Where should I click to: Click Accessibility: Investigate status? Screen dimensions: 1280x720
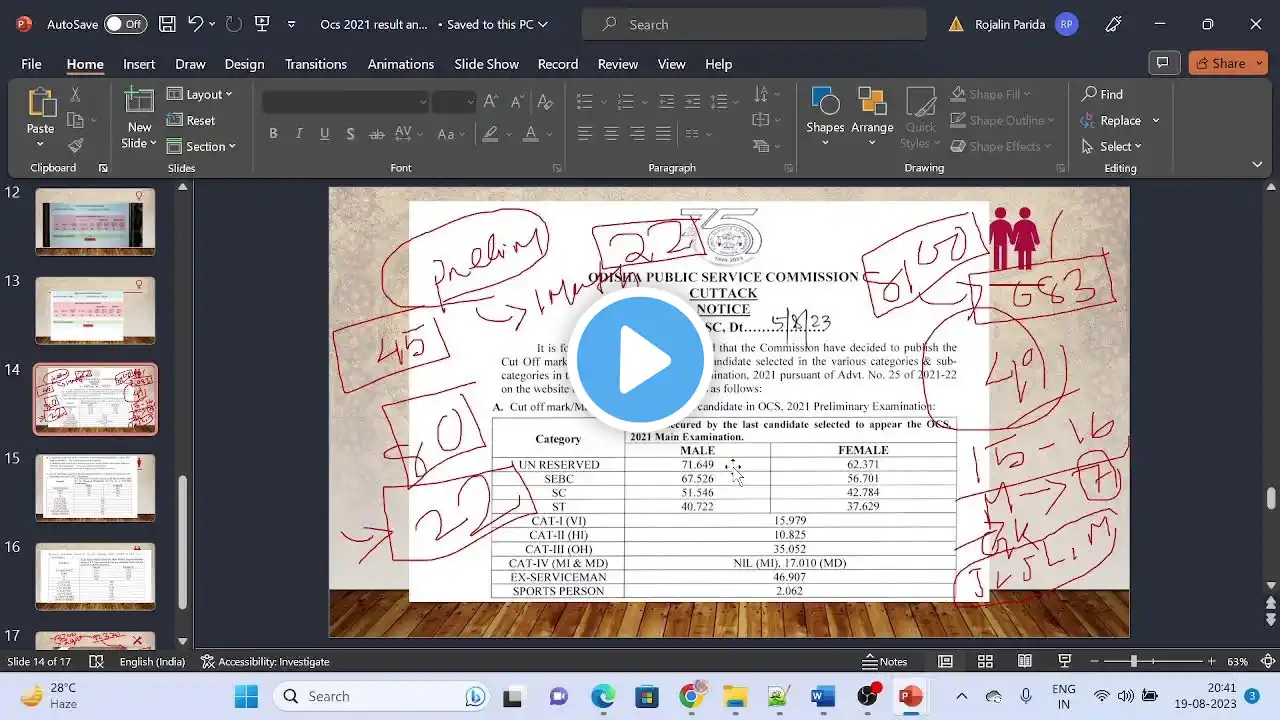[x=265, y=662]
